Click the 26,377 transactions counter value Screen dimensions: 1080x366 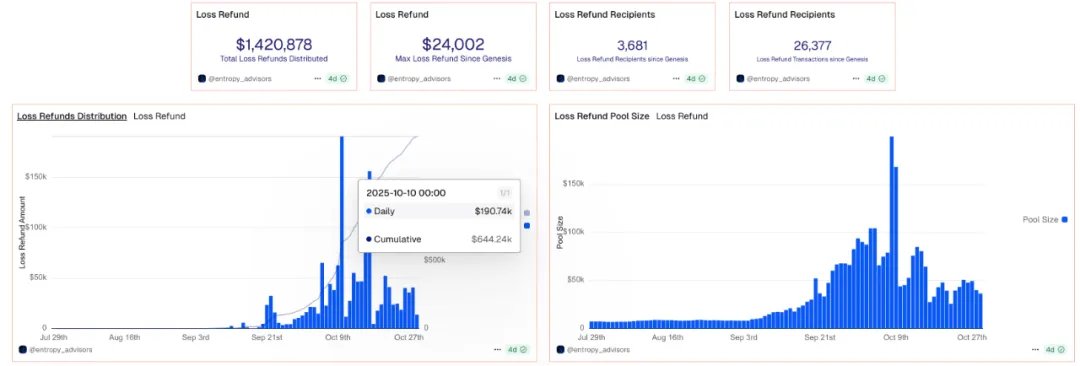pos(812,45)
